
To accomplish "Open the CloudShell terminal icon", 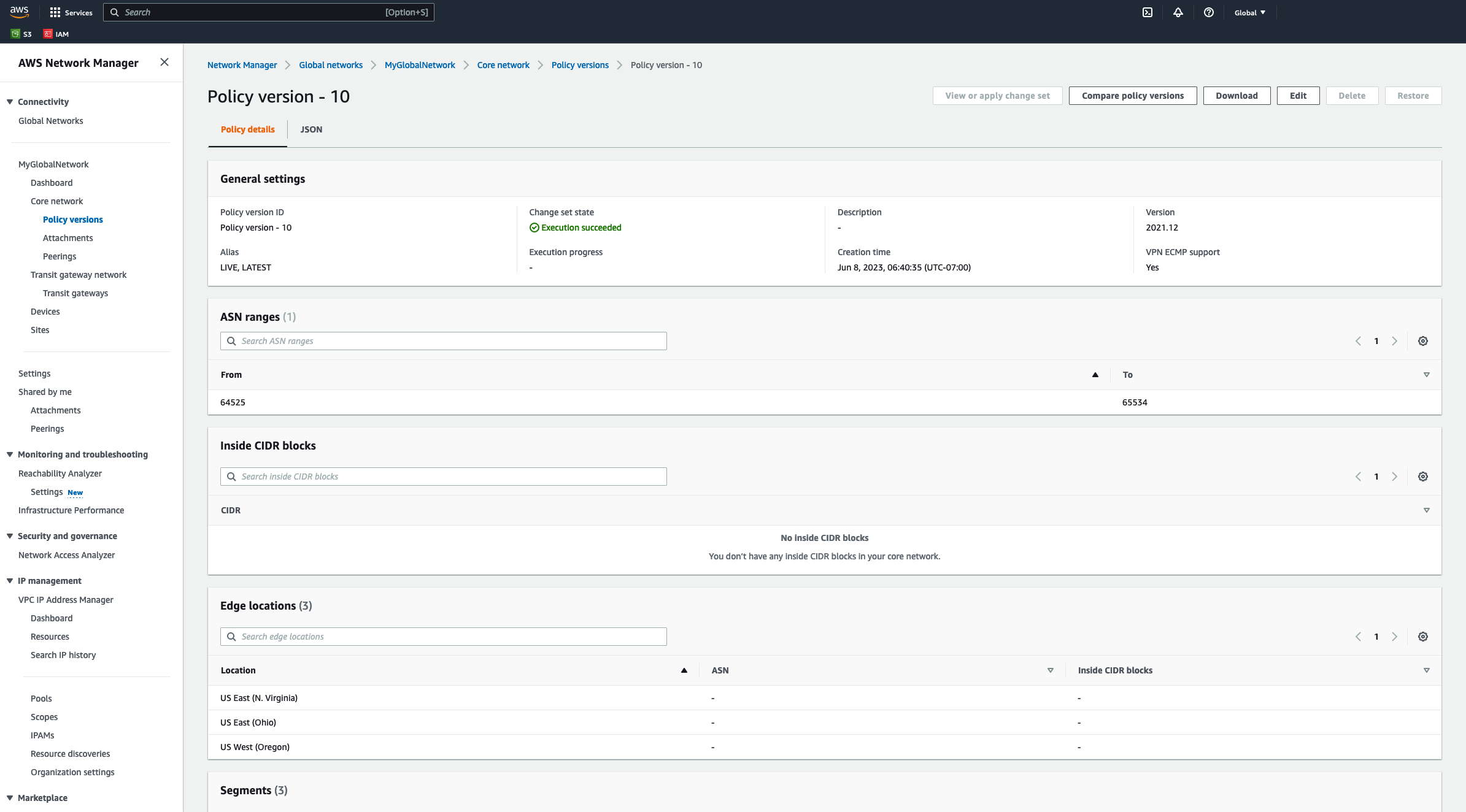I will 1148,12.
